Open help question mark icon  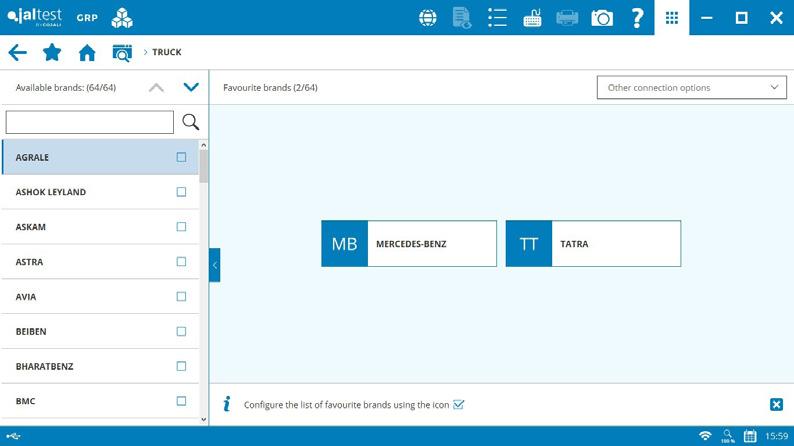click(637, 18)
